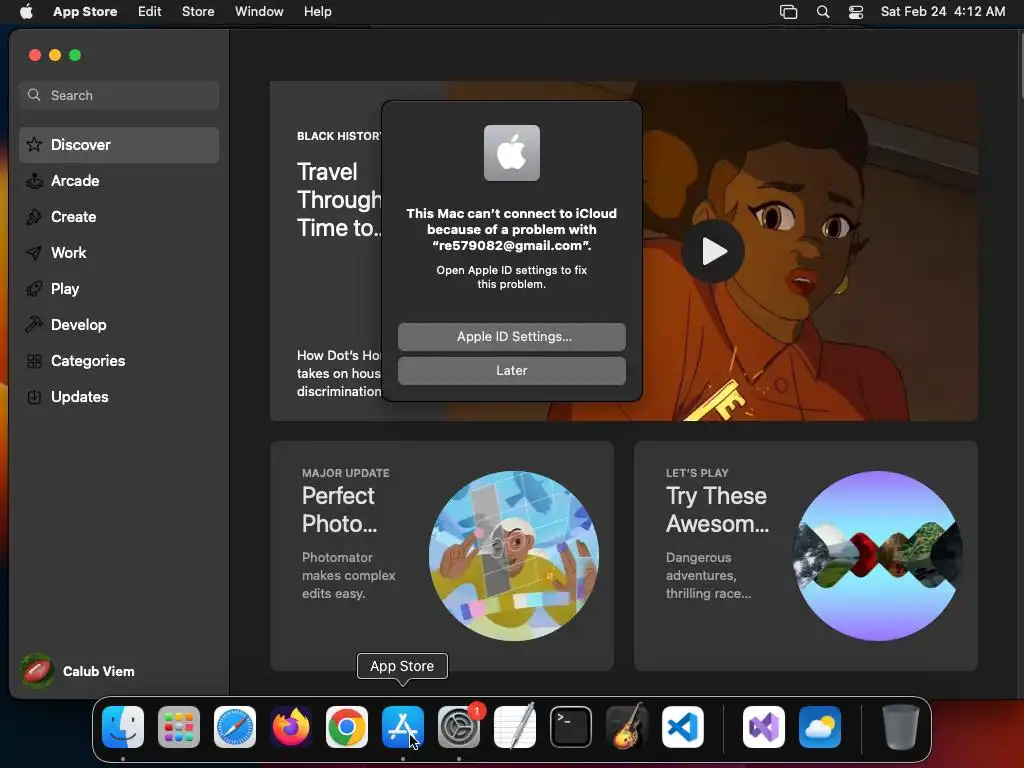The image size is (1024, 768).
Task: Open the Trash from the Dock
Action: pyautogui.click(x=901, y=727)
